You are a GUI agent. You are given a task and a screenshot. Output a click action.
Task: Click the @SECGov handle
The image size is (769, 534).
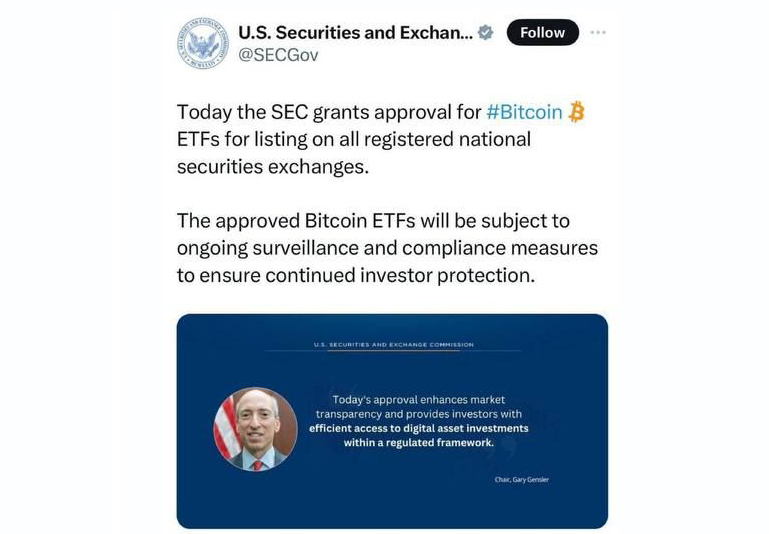[x=278, y=56]
